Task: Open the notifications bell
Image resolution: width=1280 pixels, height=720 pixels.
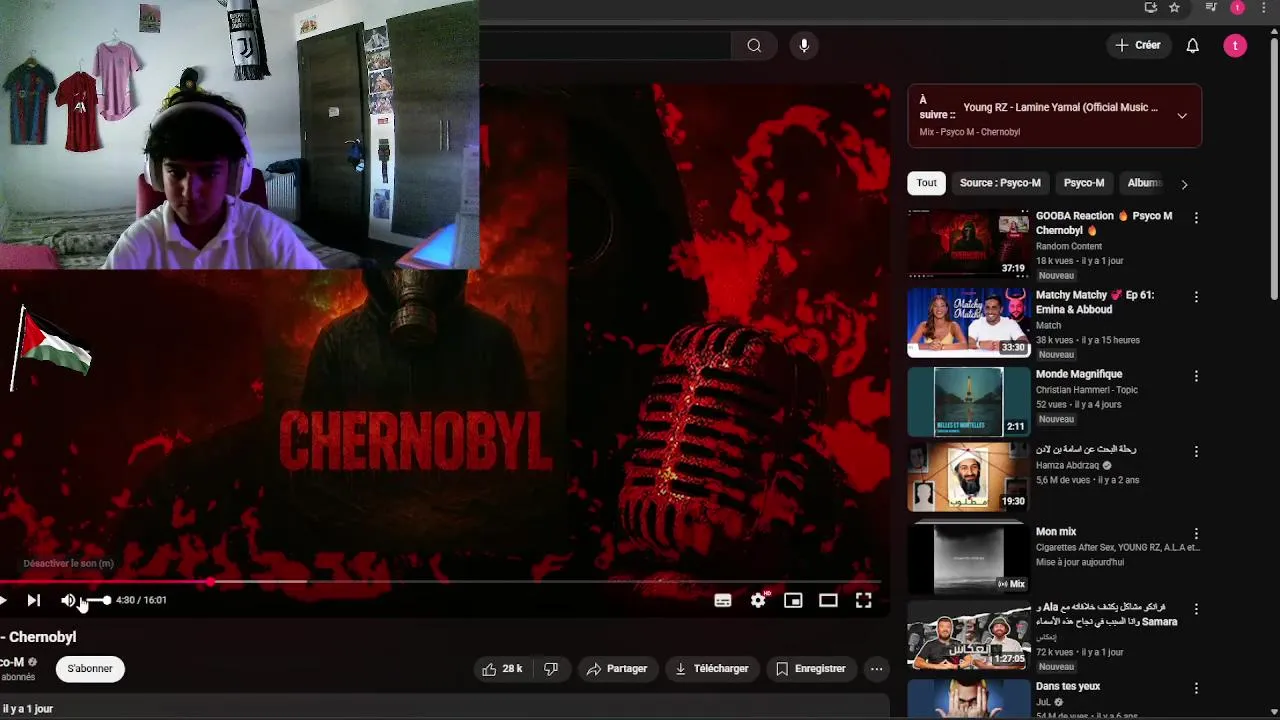Action: 1192,45
